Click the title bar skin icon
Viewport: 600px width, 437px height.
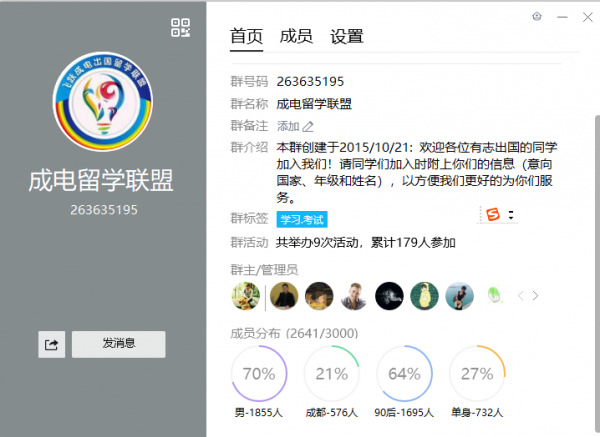tap(536, 16)
